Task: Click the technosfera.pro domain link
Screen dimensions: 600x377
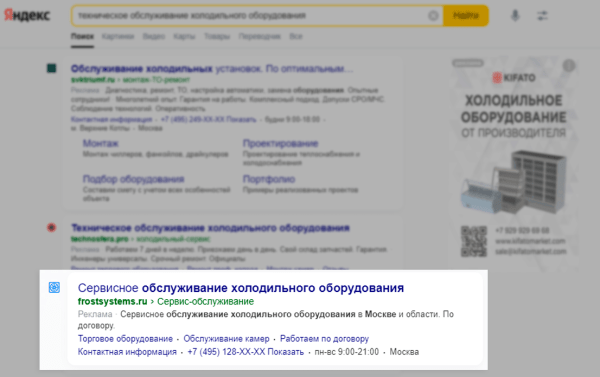Action: click(99, 239)
